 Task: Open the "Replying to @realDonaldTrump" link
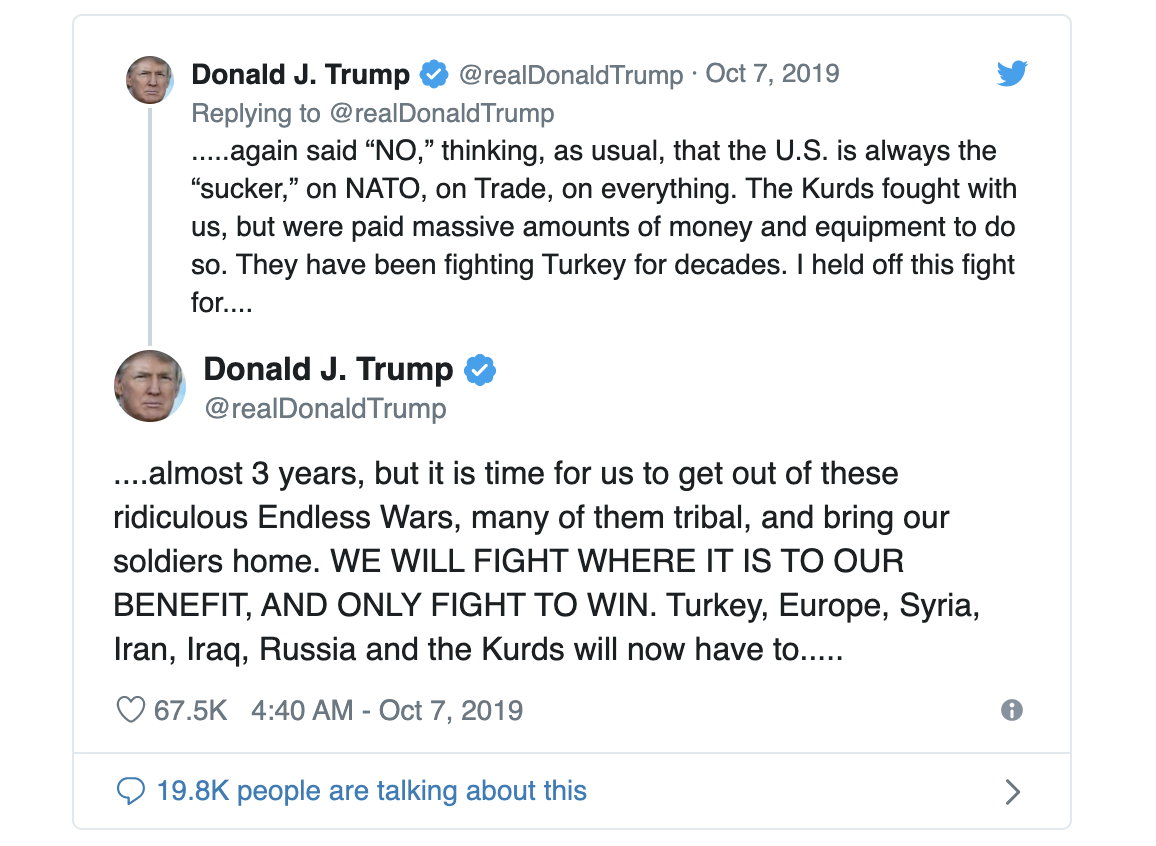pos(372,113)
